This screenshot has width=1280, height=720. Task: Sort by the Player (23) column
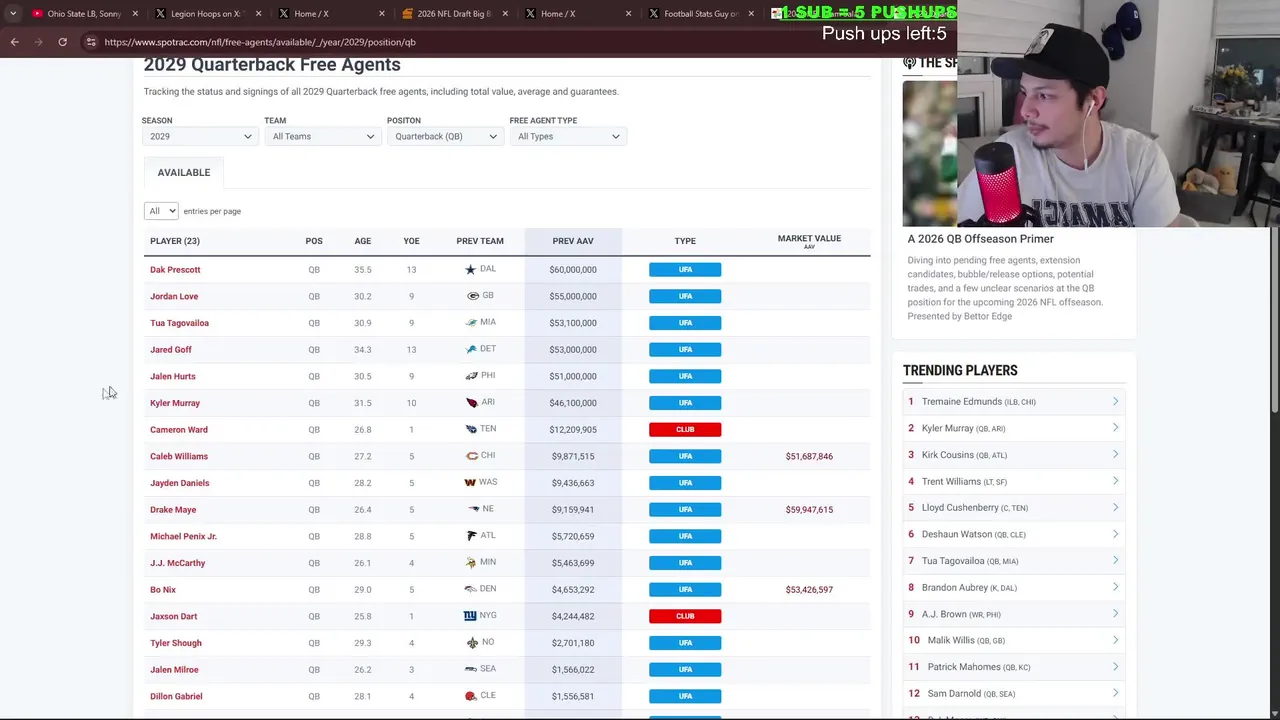click(175, 241)
